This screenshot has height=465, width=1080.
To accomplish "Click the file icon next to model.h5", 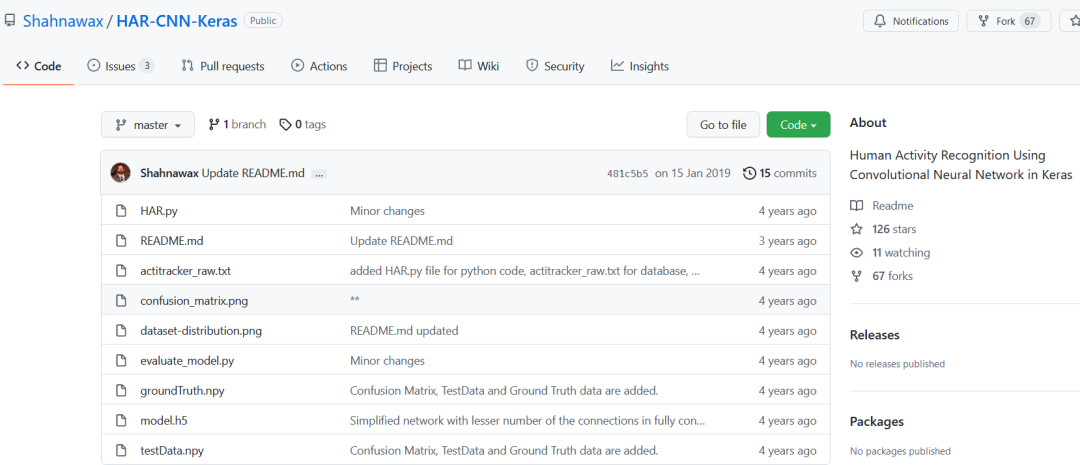I will click(121, 421).
